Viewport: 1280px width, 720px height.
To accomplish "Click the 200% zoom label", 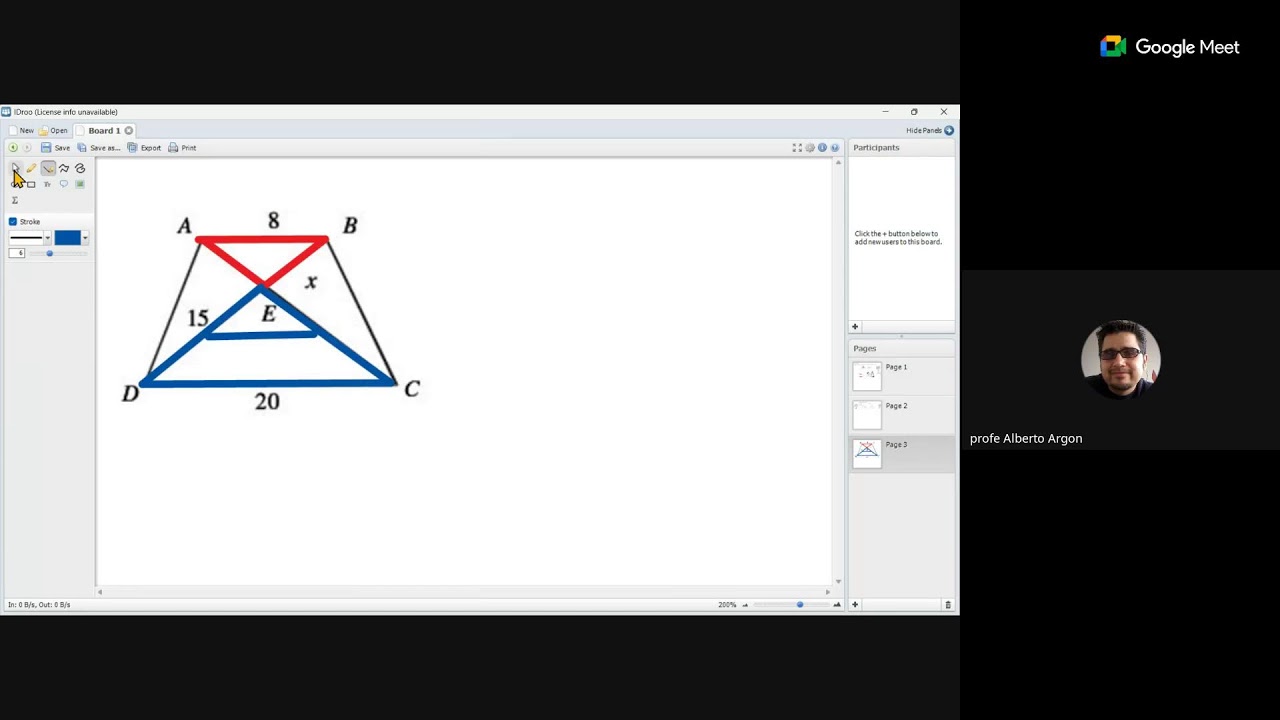I will (x=727, y=605).
